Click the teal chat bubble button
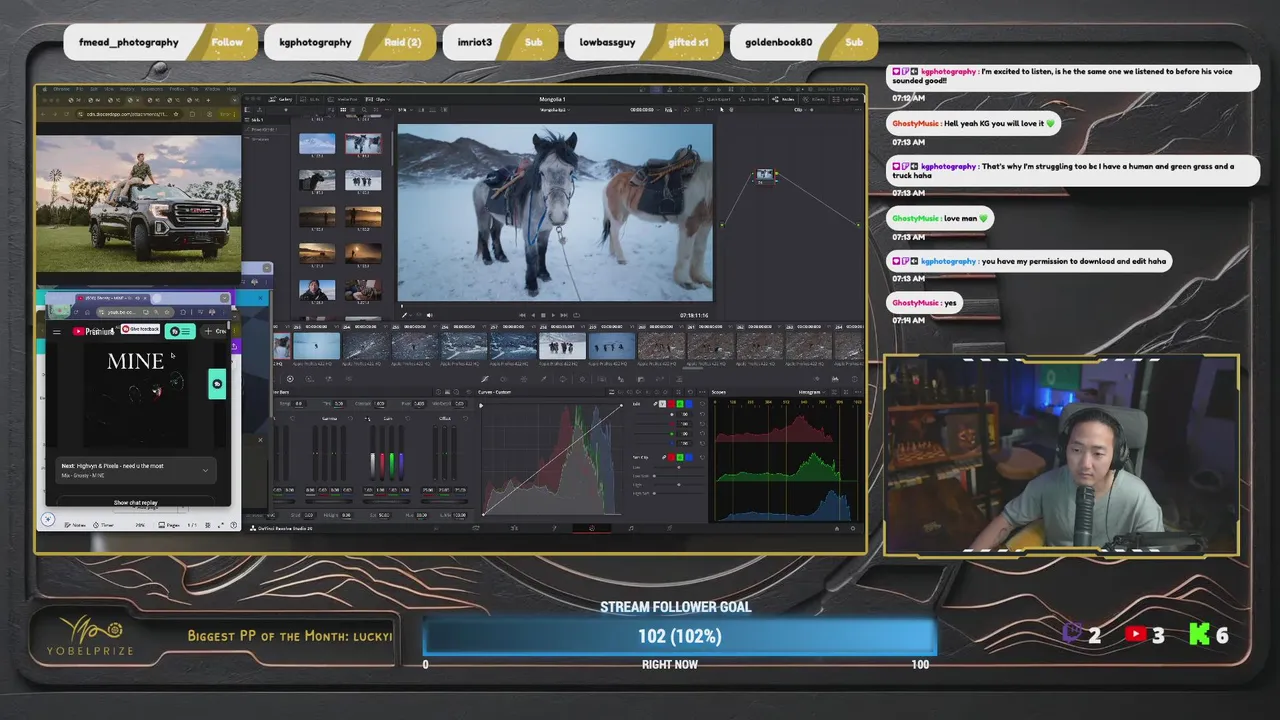The image size is (1280, 720). click(x=217, y=384)
